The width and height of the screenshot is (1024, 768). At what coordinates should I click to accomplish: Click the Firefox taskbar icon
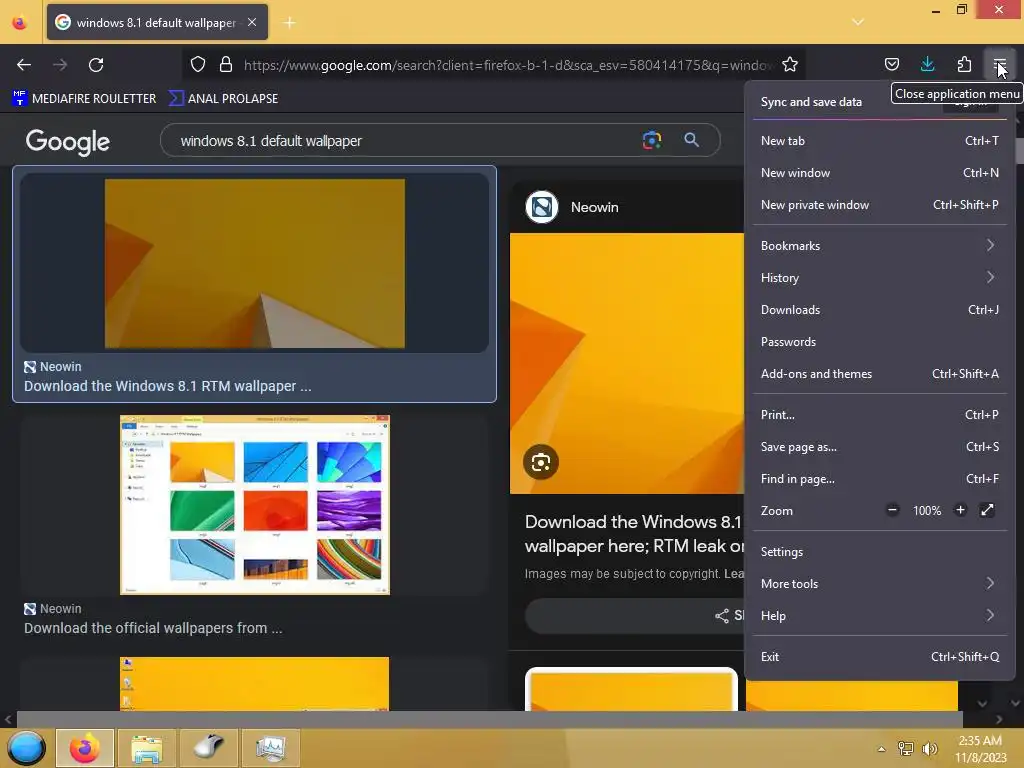[85, 748]
